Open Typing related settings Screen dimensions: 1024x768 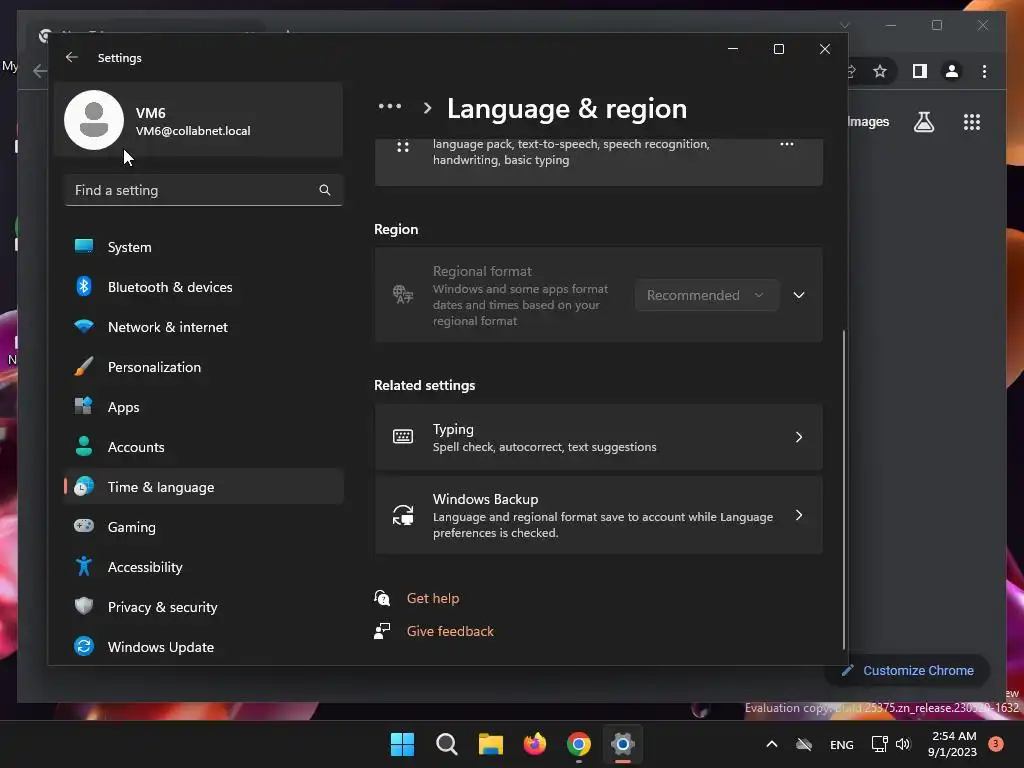[x=598, y=437]
